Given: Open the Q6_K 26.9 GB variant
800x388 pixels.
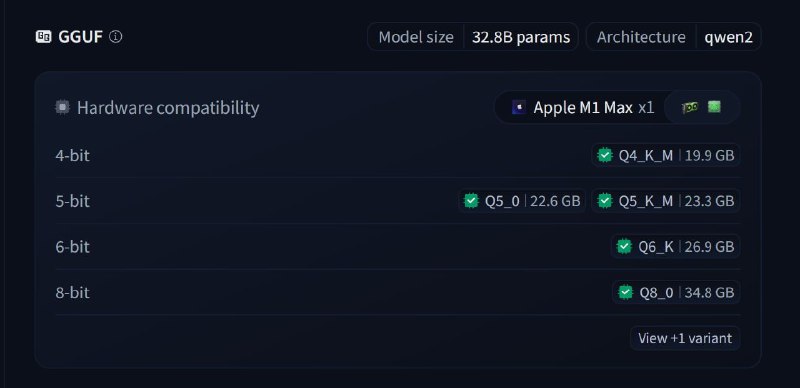Looking at the screenshot, I should tap(676, 247).
